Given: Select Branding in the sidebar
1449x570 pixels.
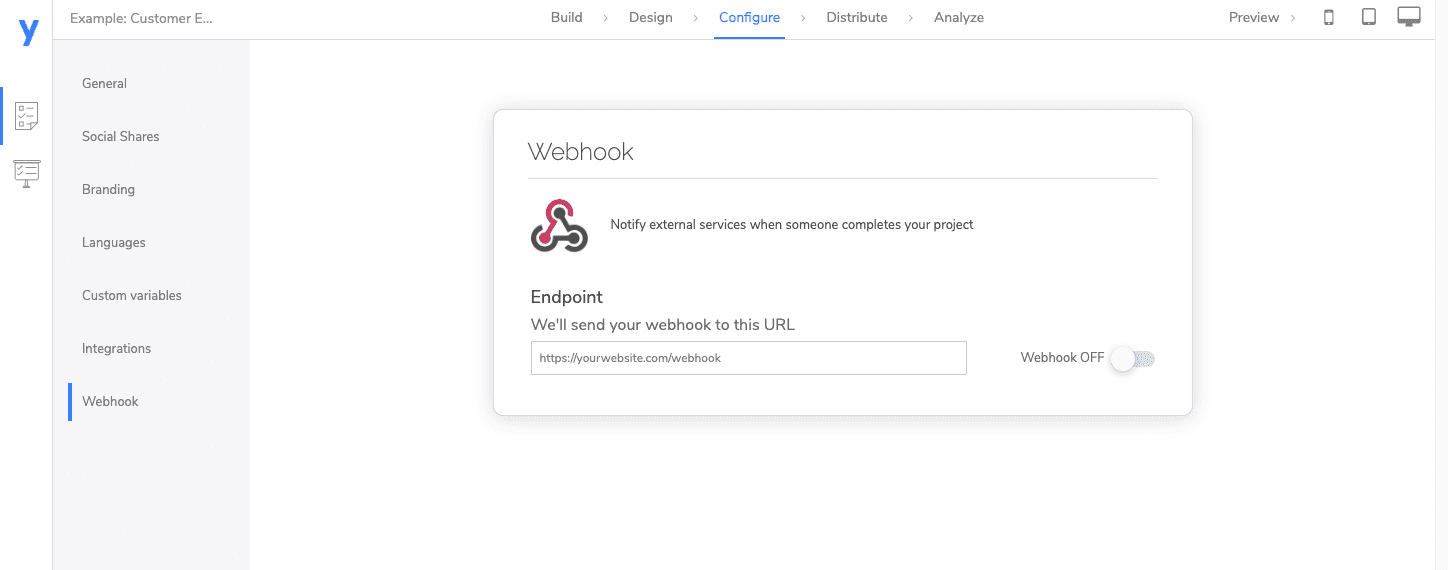Looking at the screenshot, I should [x=108, y=189].
